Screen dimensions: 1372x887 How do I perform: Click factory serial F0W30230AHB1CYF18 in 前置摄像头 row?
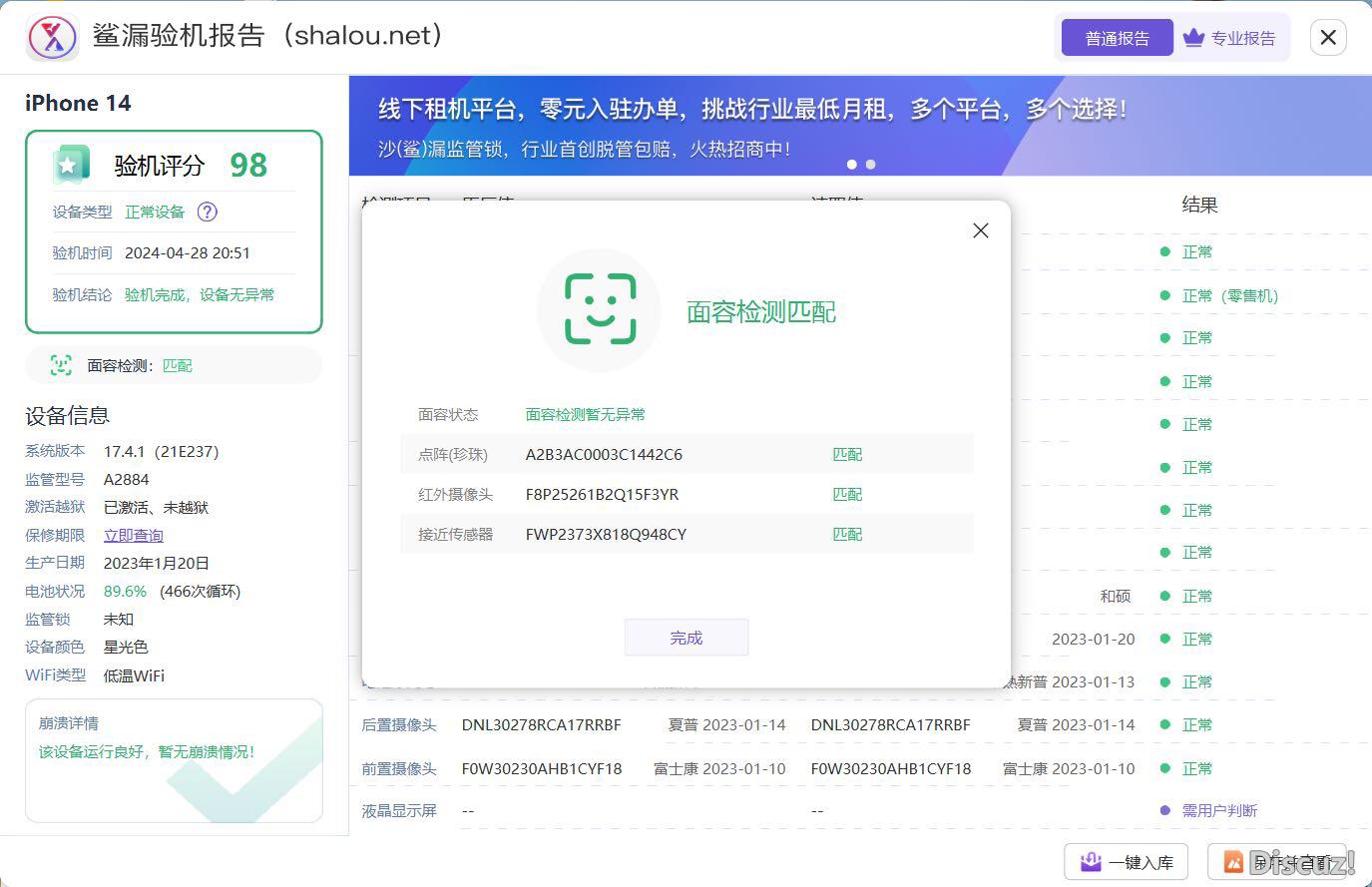click(542, 768)
